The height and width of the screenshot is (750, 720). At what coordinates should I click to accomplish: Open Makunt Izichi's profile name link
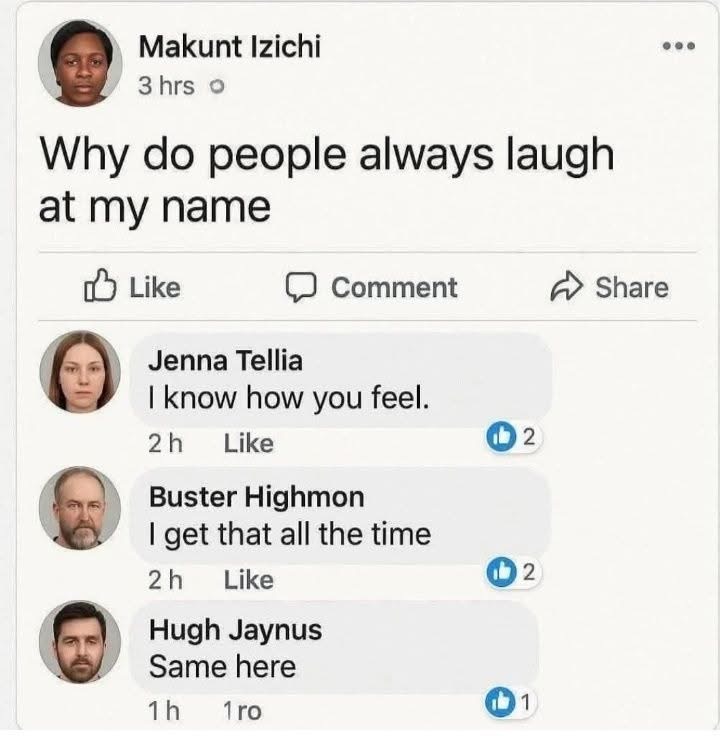229,46
